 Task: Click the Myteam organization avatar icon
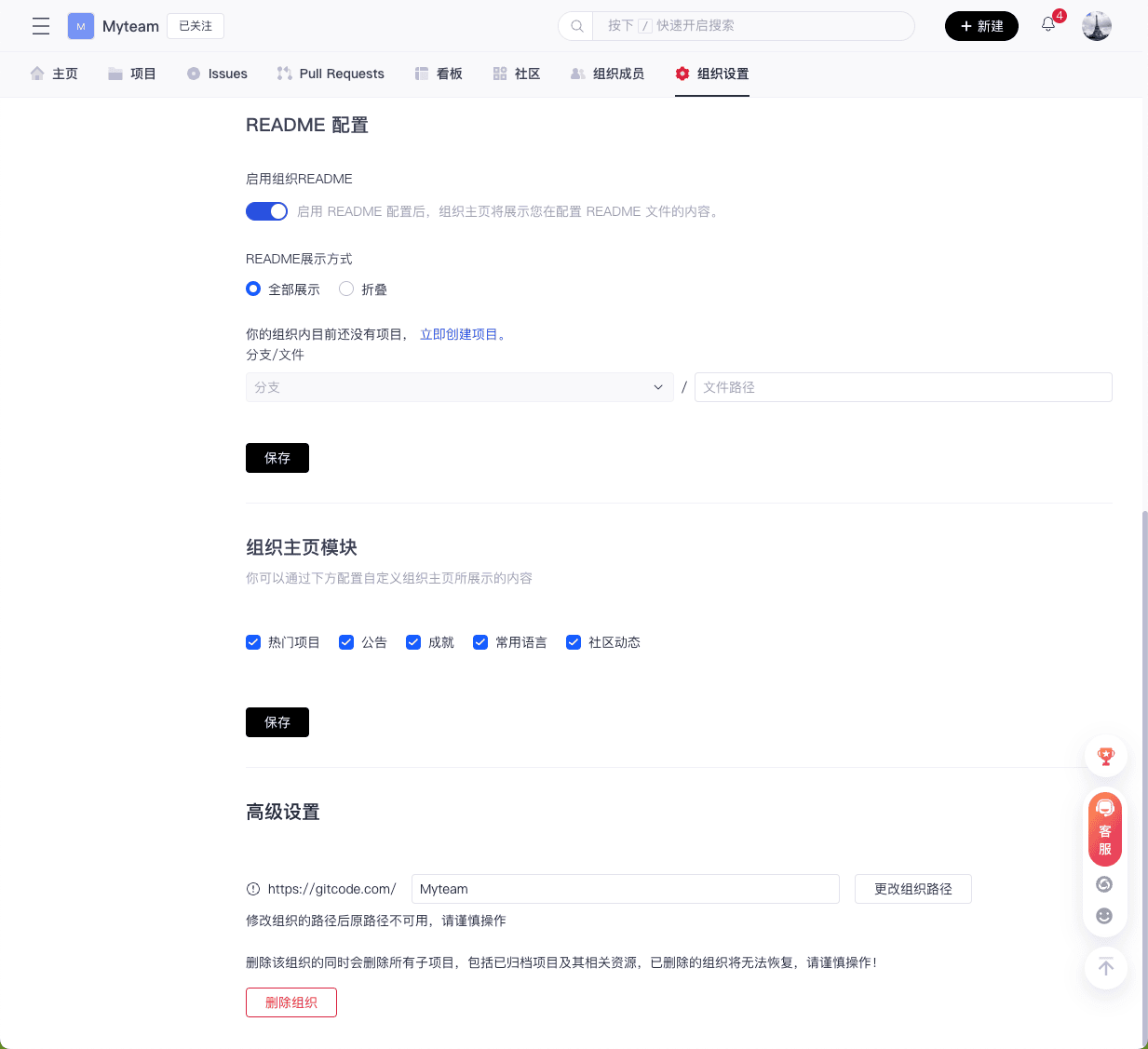point(81,26)
